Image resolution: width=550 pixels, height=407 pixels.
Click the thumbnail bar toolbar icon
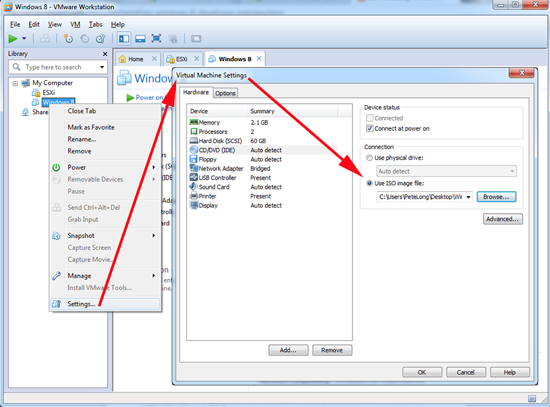click(140, 39)
